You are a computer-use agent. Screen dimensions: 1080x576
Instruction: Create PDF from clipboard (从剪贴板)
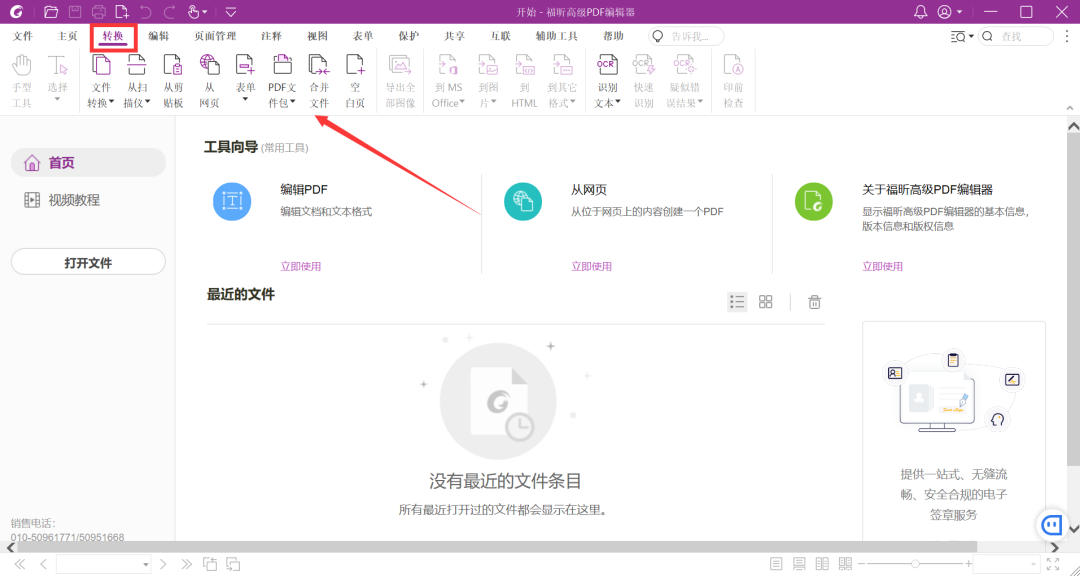pos(173,81)
